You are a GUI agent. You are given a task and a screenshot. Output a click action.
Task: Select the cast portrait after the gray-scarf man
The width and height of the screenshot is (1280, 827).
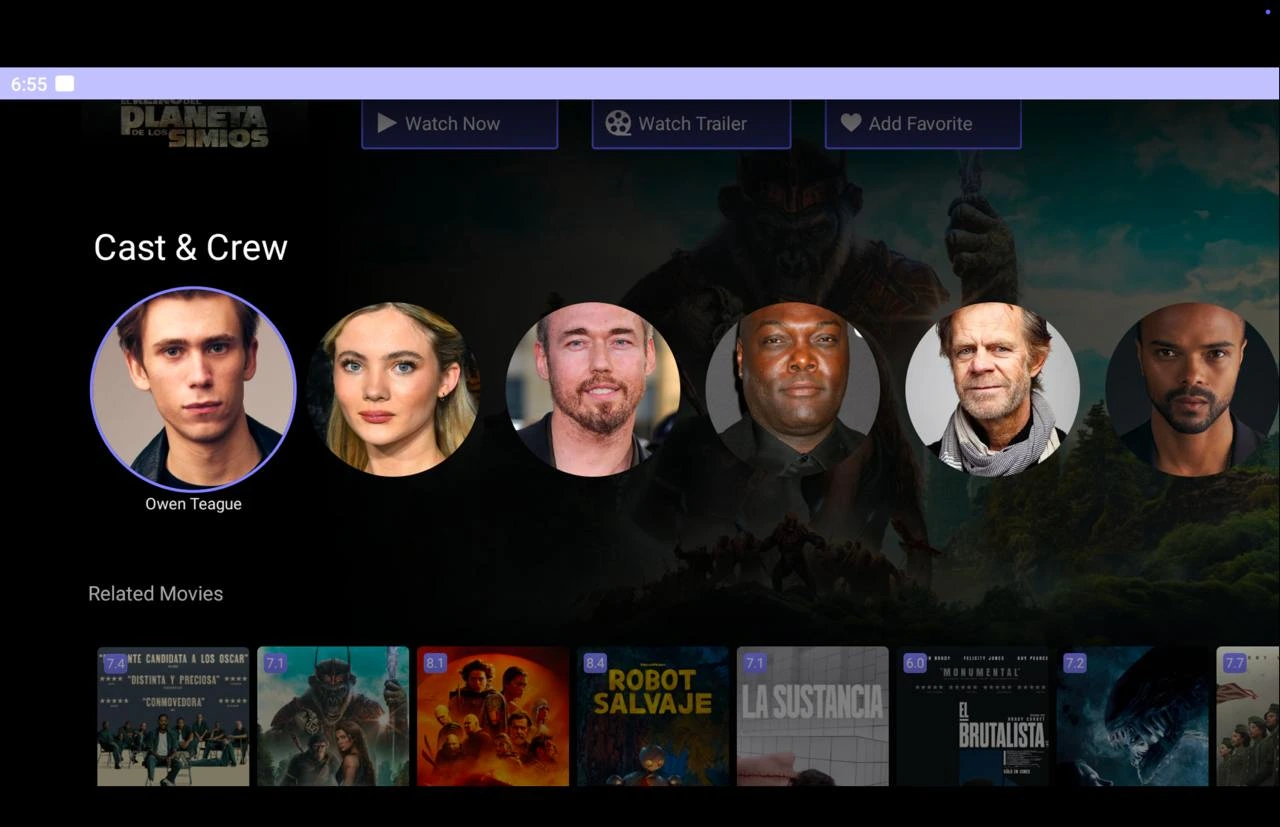pyautogui.click(x=1192, y=389)
